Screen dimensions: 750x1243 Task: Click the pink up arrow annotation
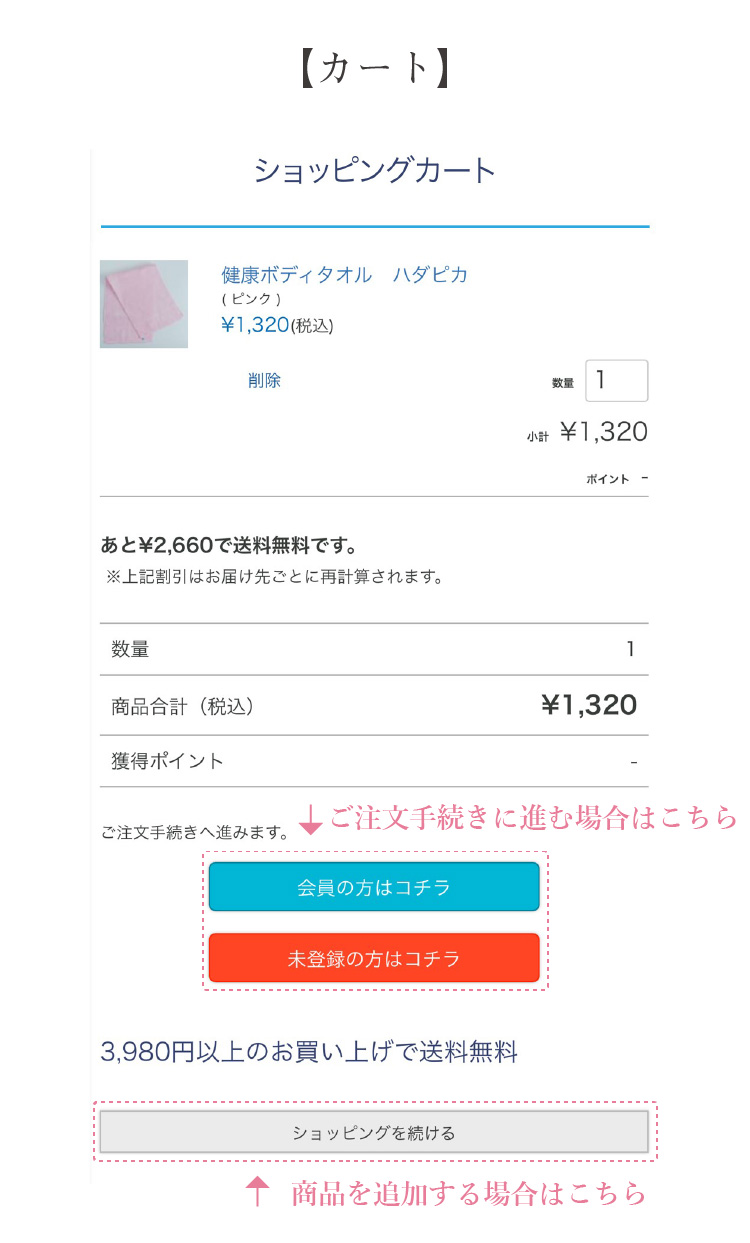[258, 1191]
